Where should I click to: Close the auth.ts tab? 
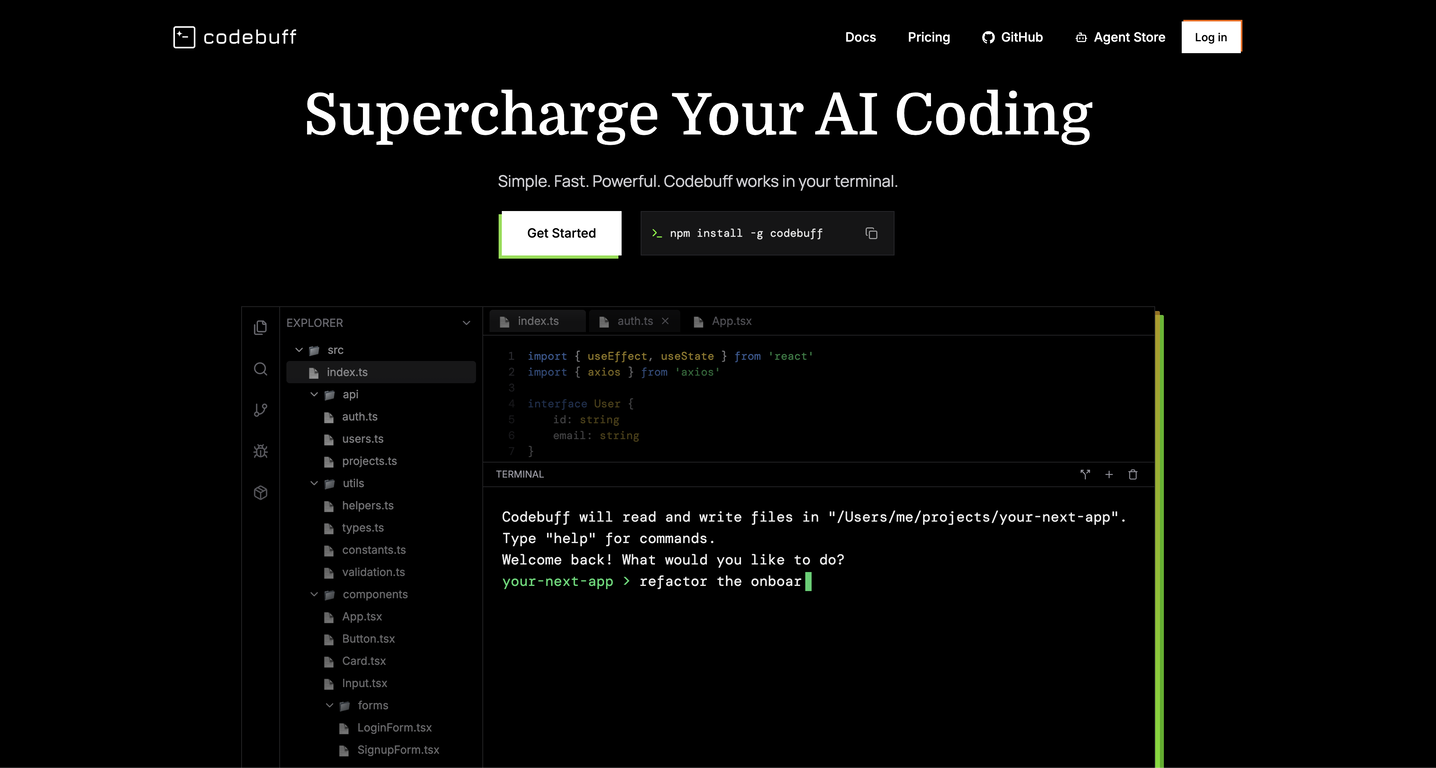point(665,321)
